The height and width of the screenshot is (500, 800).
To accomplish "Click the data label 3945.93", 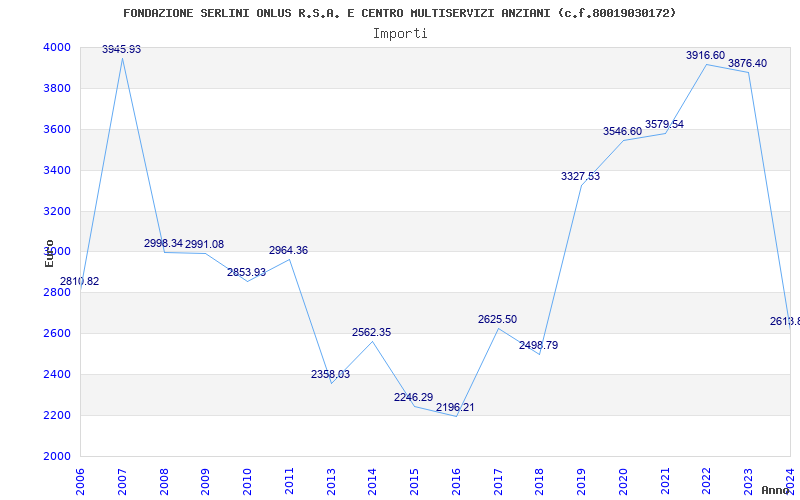I will (x=121, y=49).
